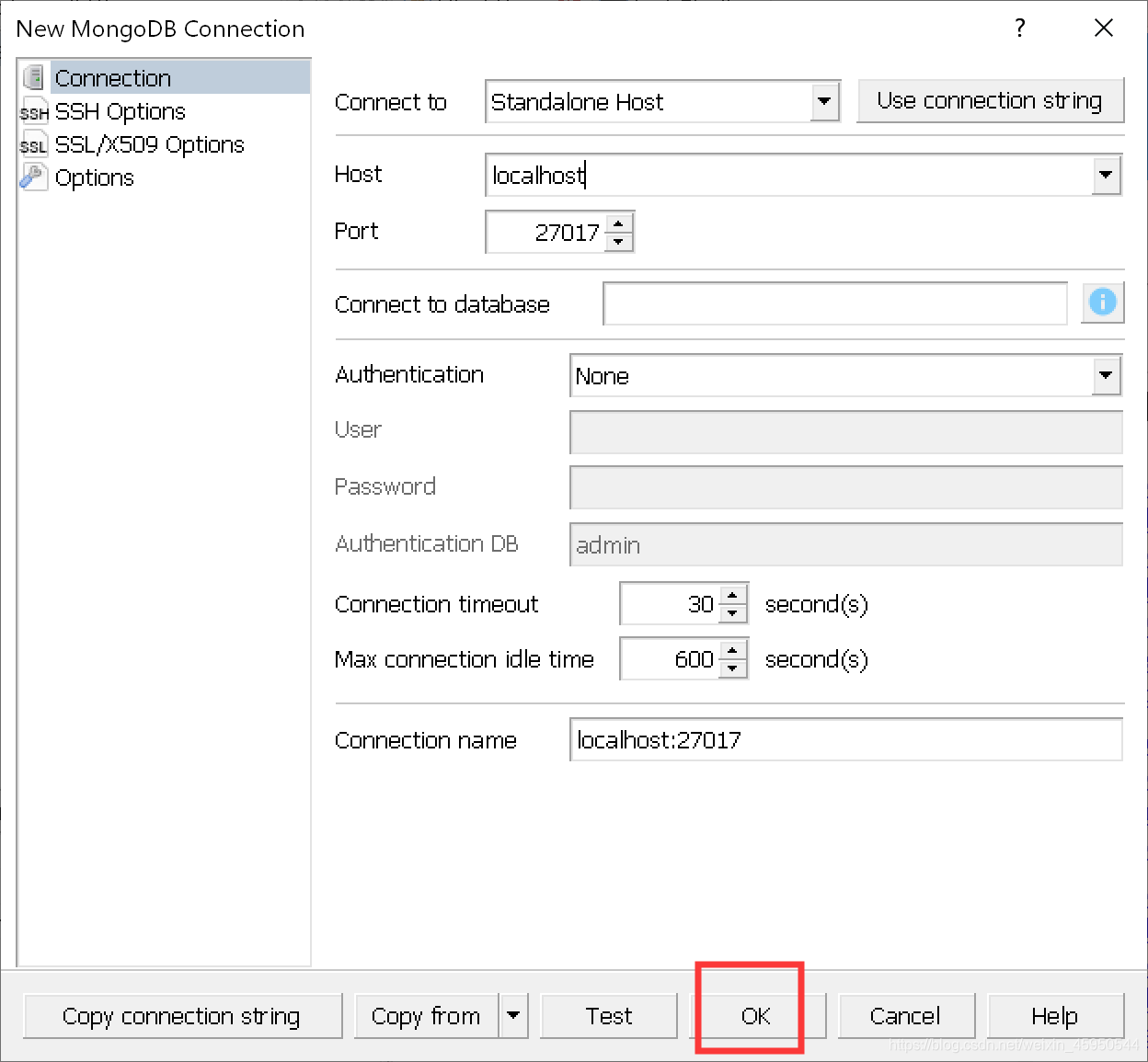This screenshot has width=1148, height=1062.
Task: Open SSH Options page
Action: pos(120,111)
